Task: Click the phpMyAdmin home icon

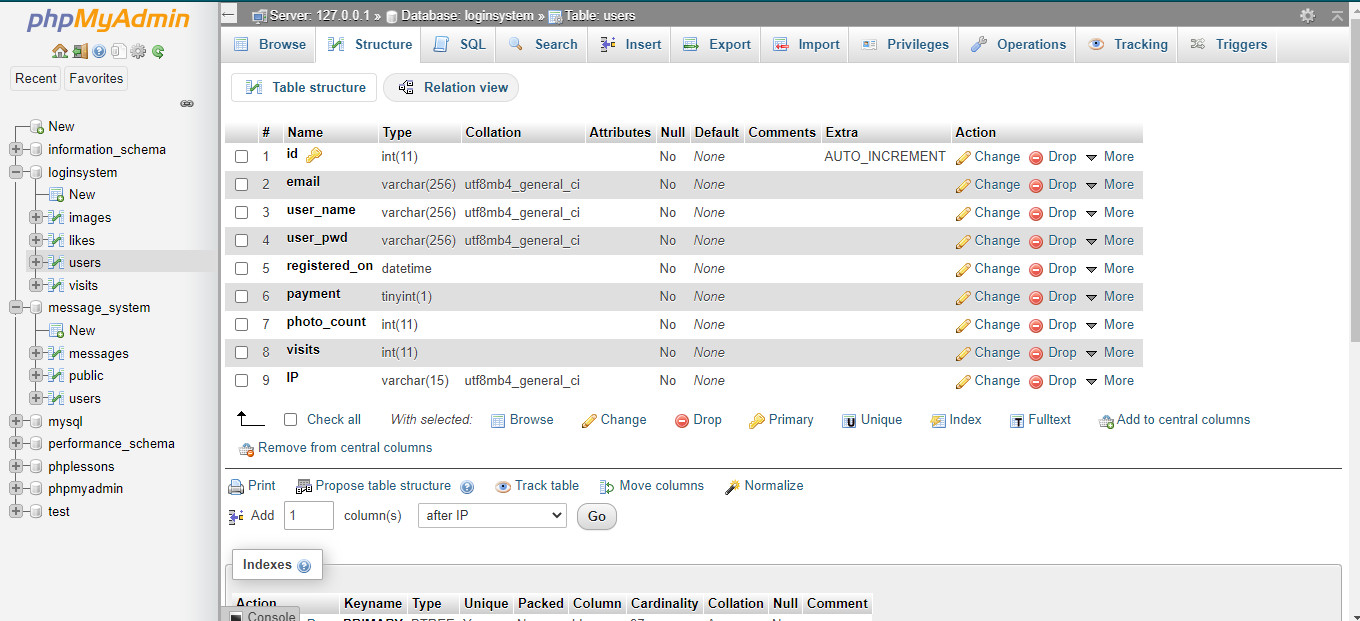Action: point(60,51)
